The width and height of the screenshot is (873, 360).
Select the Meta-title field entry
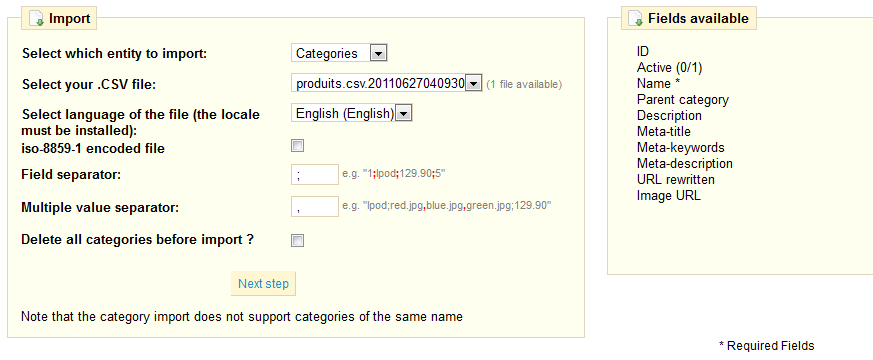[664, 132]
